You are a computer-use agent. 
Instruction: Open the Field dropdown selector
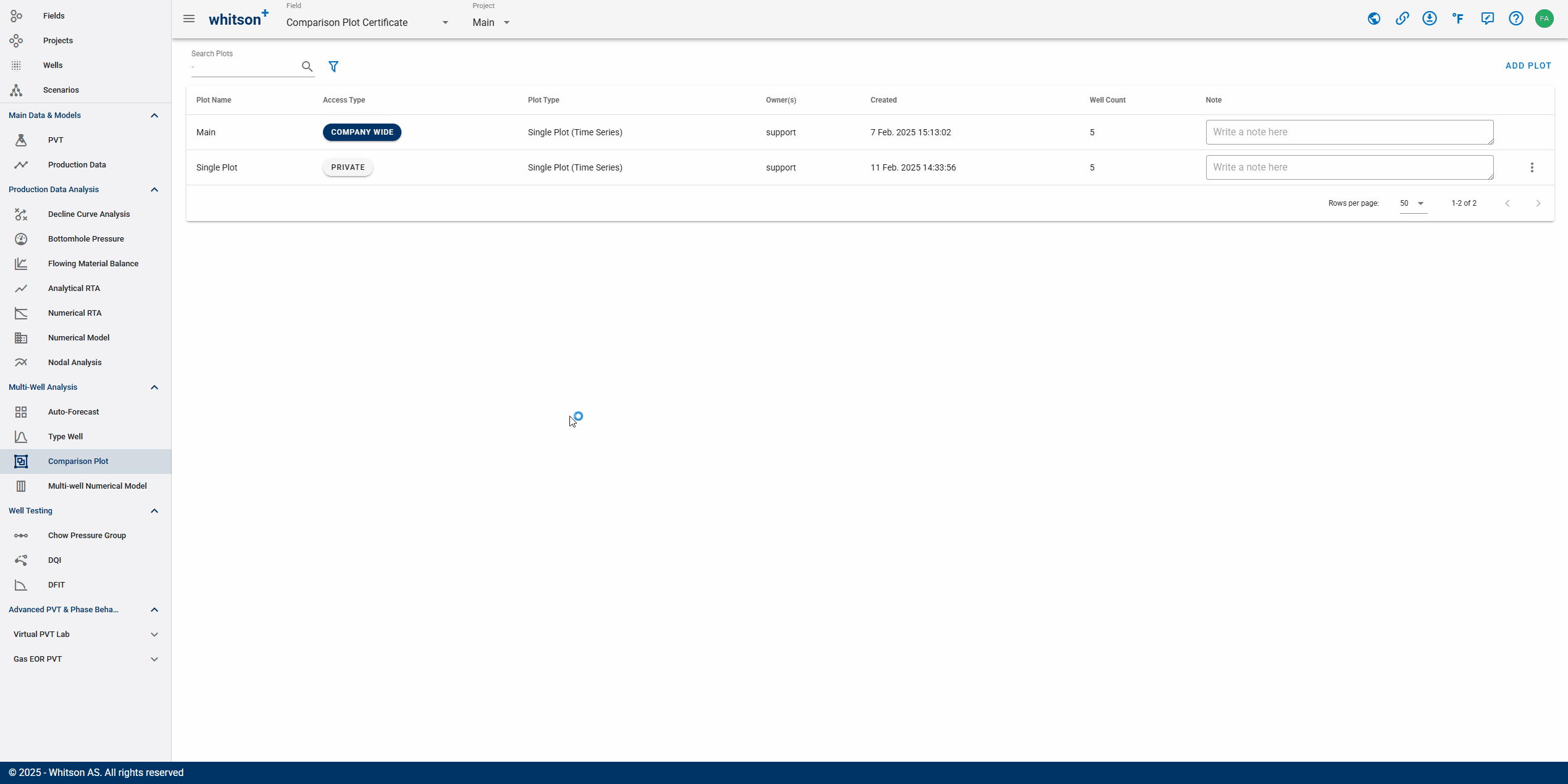[367, 23]
